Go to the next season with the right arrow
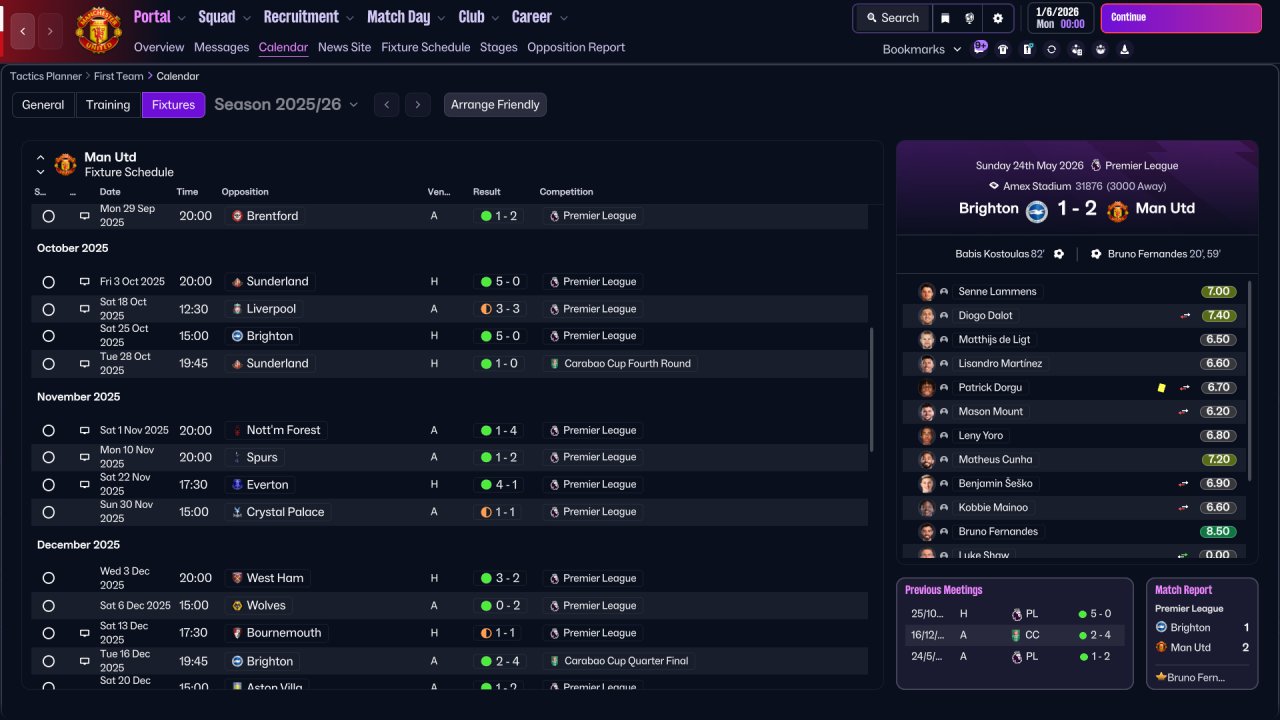Image resolution: width=1280 pixels, height=720 pixels. pyautogui.click(x=419, y=105)
